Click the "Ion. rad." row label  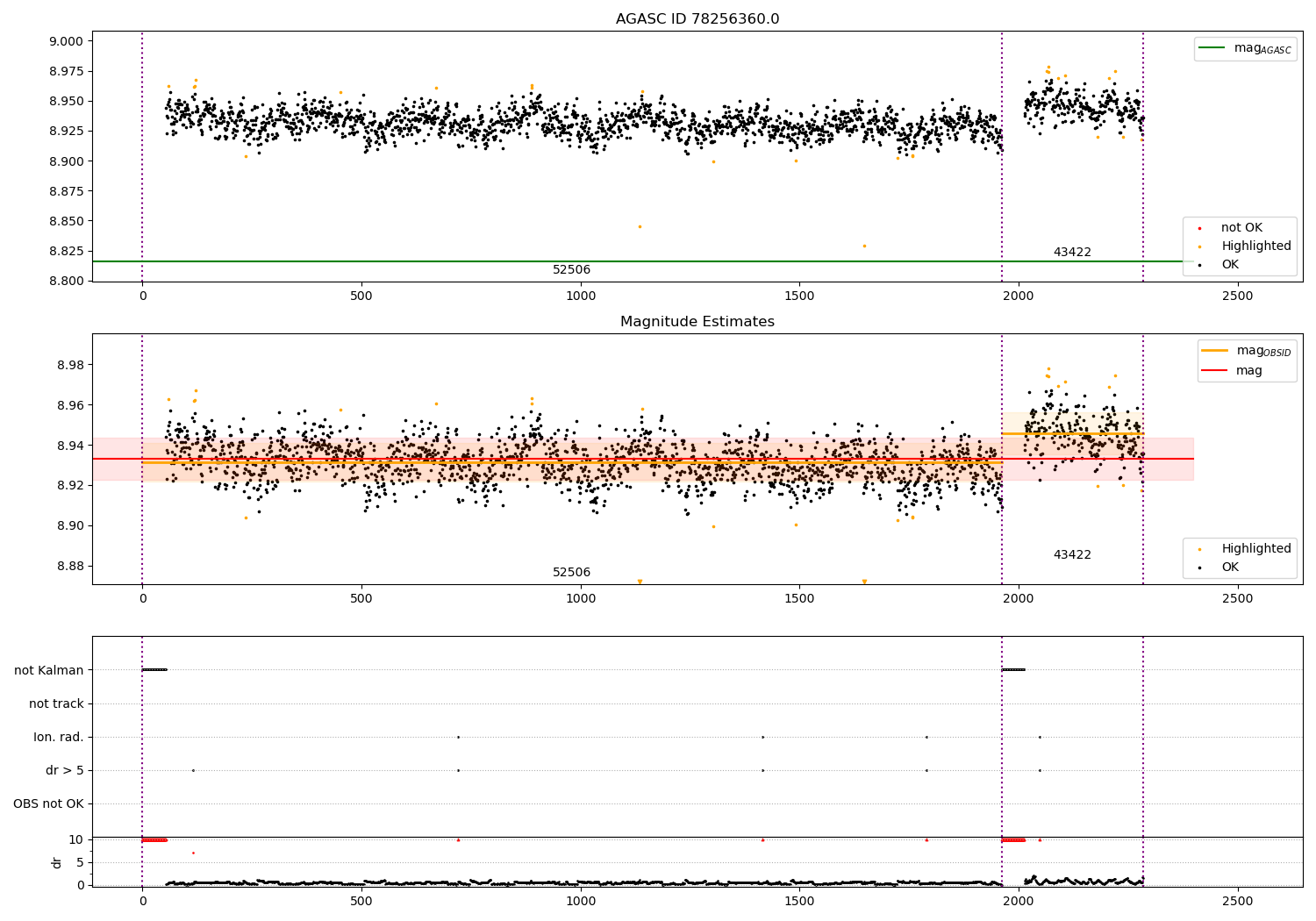[x=59, y=738]
